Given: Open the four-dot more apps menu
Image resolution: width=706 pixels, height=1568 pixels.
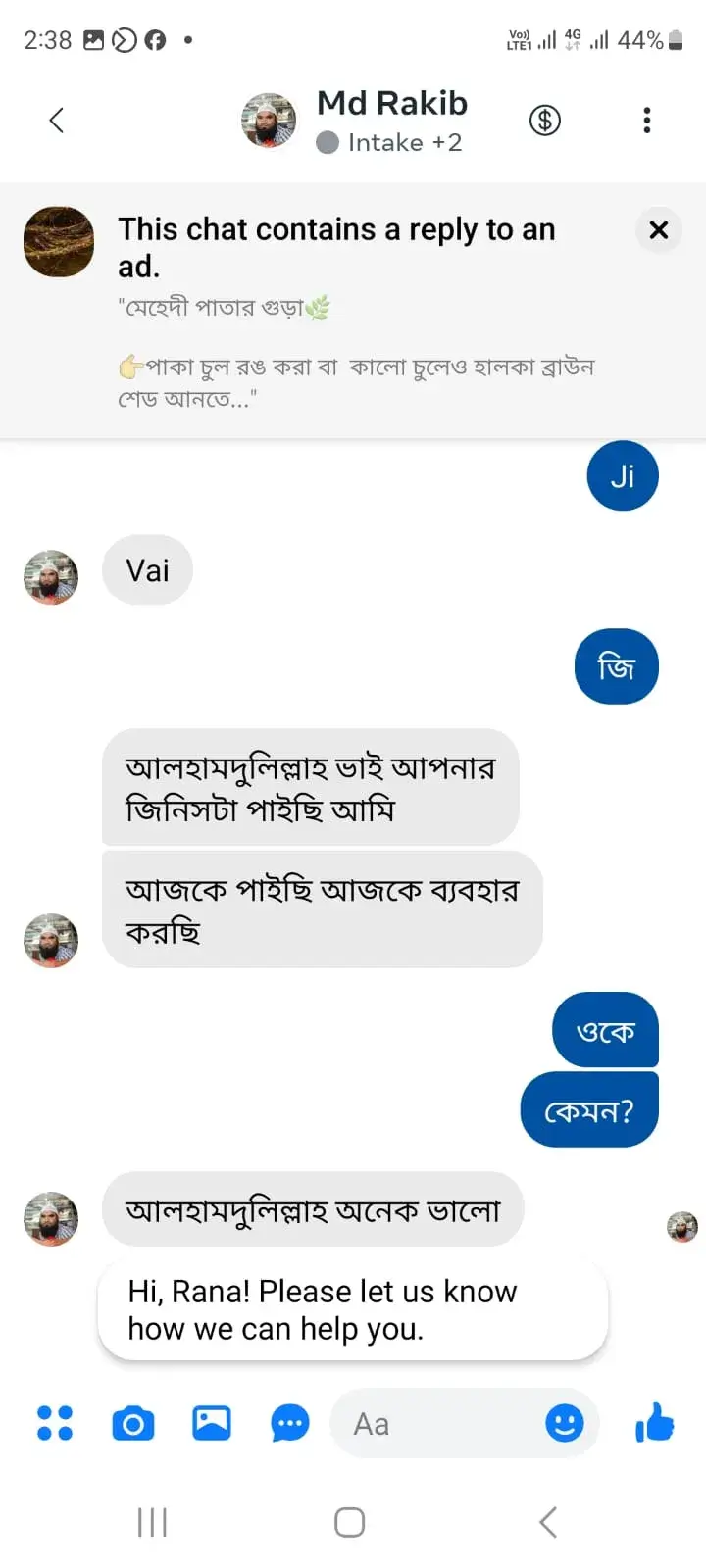Looking at the screenshot, I should click(x=55, y=1423).
